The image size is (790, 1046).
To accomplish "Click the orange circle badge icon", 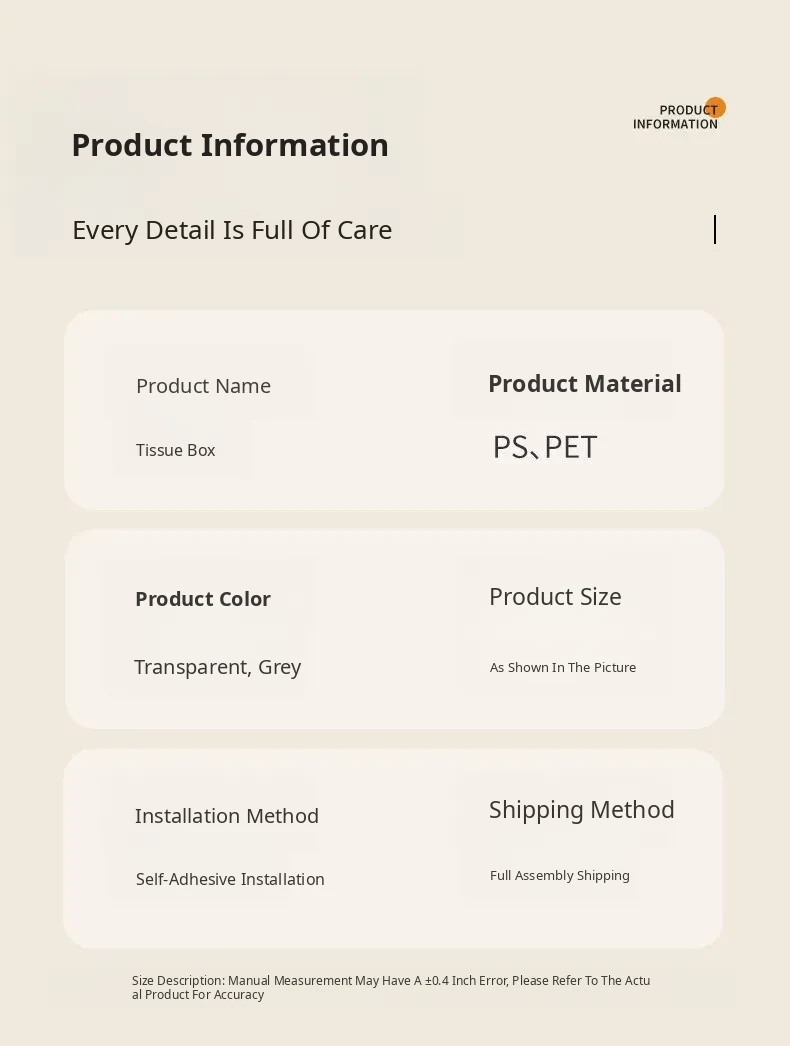I will tap(716, 106).
